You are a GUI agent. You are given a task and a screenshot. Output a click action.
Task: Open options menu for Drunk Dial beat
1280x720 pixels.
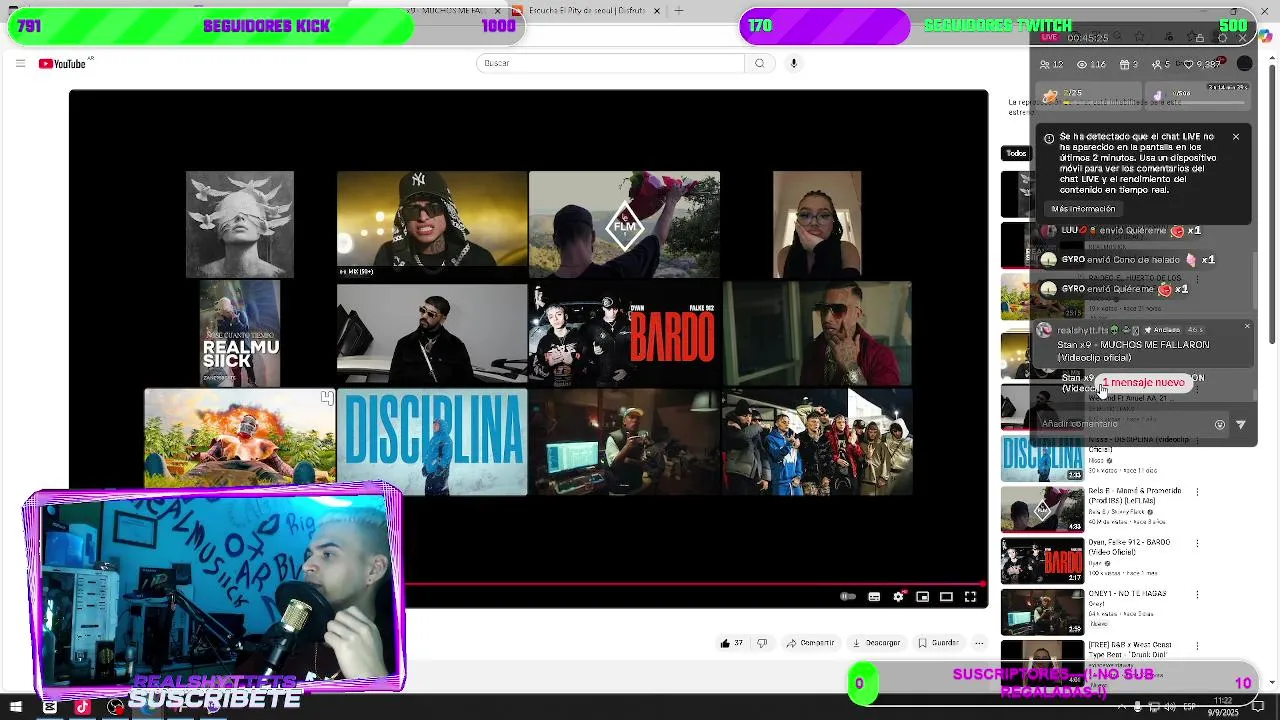point(1198,648)
